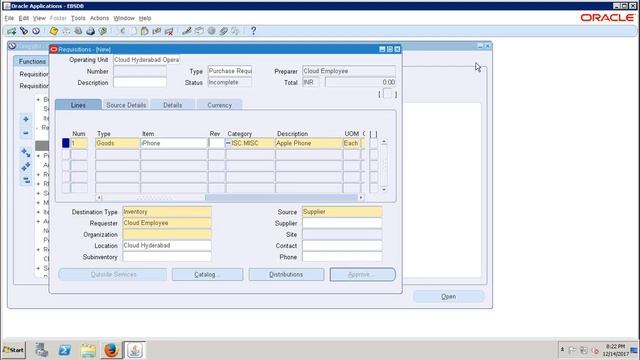Open the Firefox taskbar icon

[x=111, y=350]
